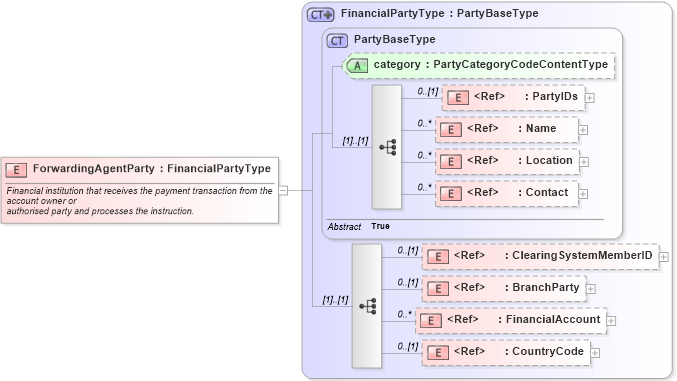Select the 'FinancialPartyType : PartyBaseType' header

point(440,13)
